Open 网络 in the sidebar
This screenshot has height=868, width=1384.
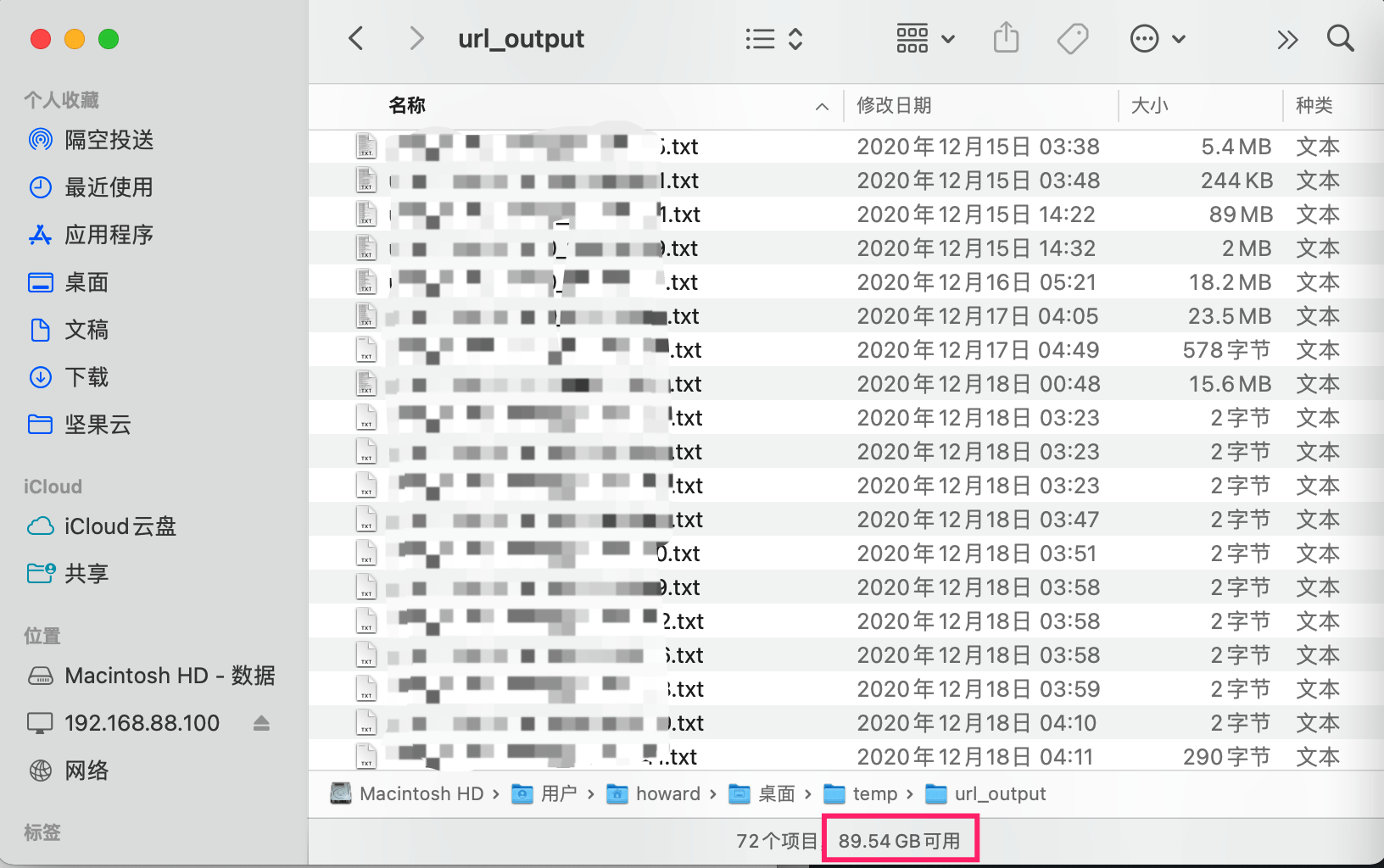click(x=69, y=771)
